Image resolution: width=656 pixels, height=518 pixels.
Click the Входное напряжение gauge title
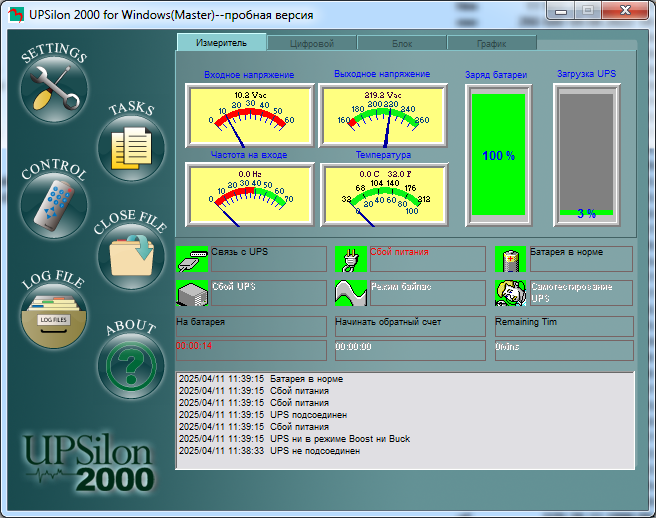pos(249,75)
